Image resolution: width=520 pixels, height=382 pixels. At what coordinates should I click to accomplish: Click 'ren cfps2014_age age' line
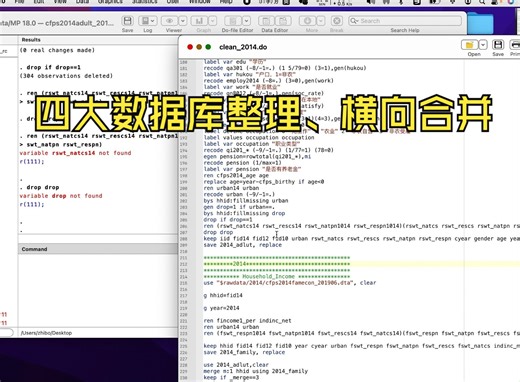(236, 175)
